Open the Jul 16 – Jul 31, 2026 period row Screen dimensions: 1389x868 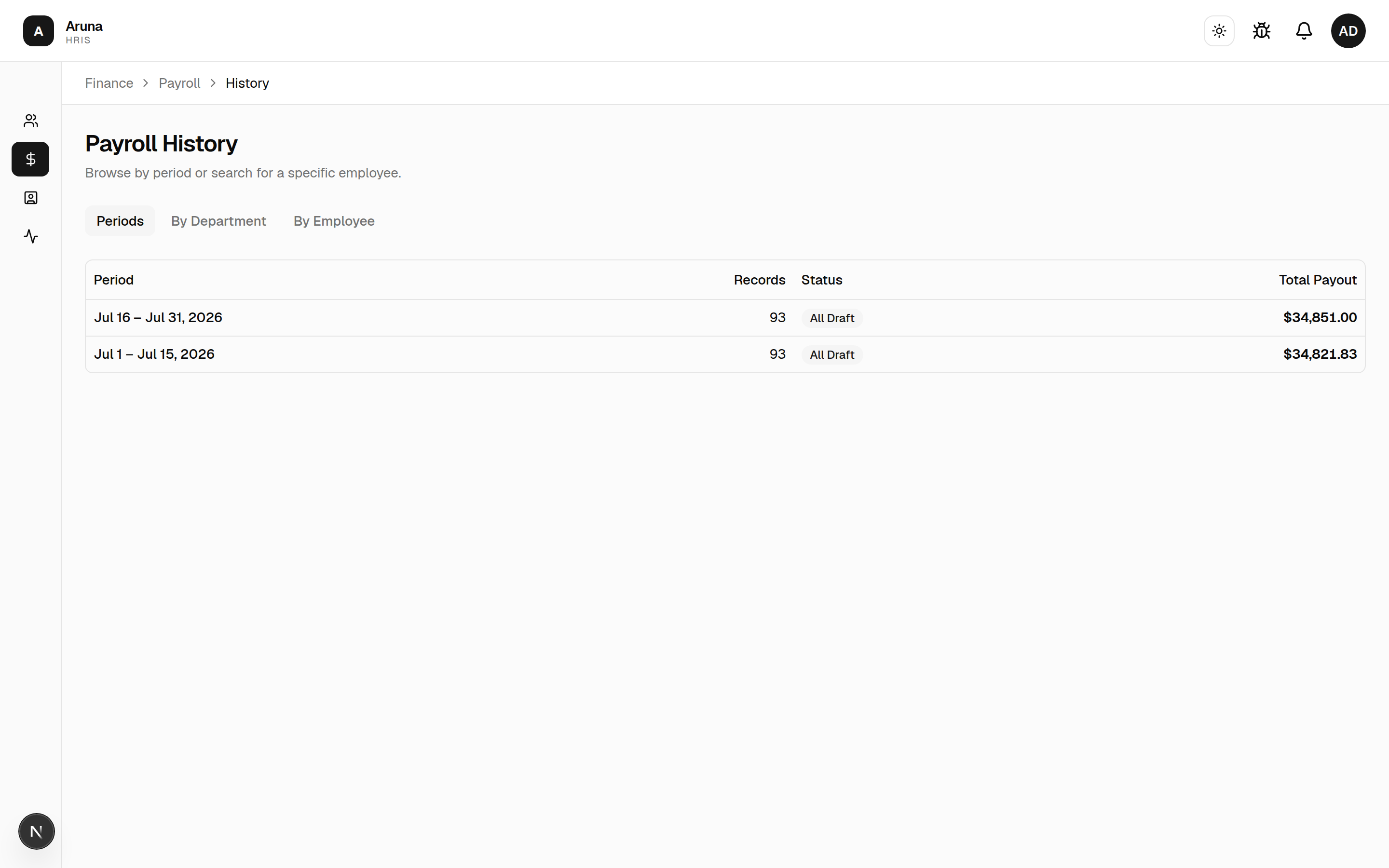(x=725, y=317)
